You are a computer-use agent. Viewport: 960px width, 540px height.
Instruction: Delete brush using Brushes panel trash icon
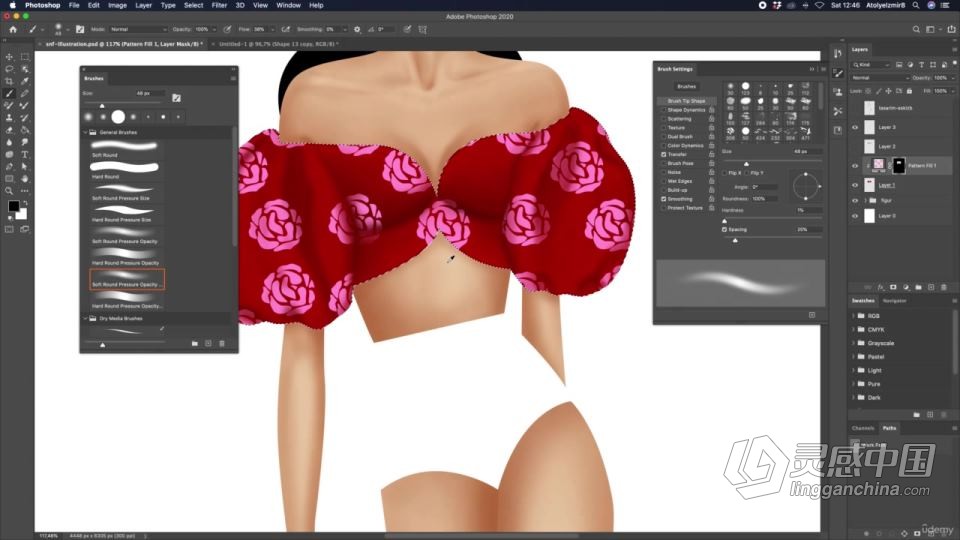tap(222, 343)
